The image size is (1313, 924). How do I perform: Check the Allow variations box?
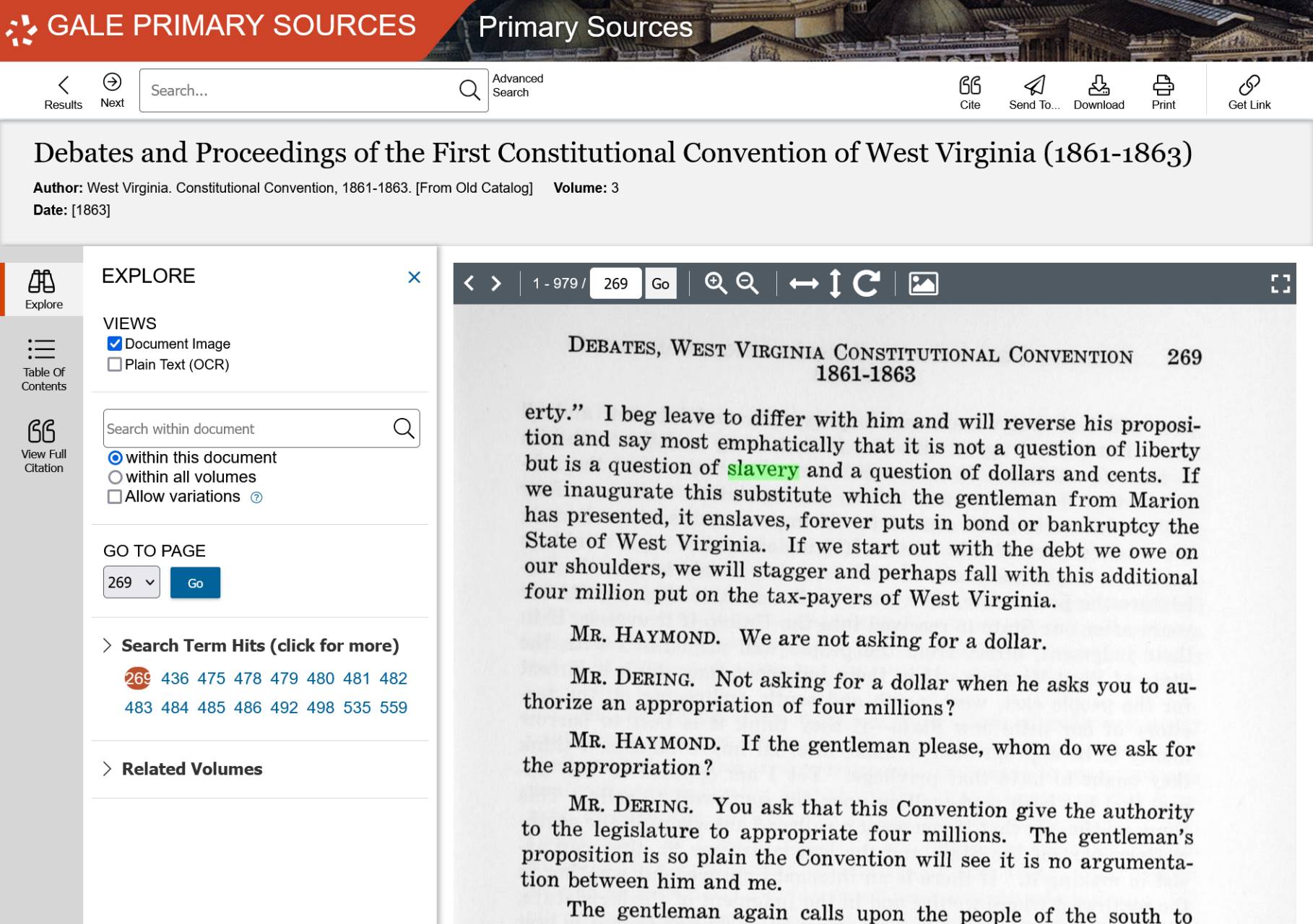[x=114, y=497]
